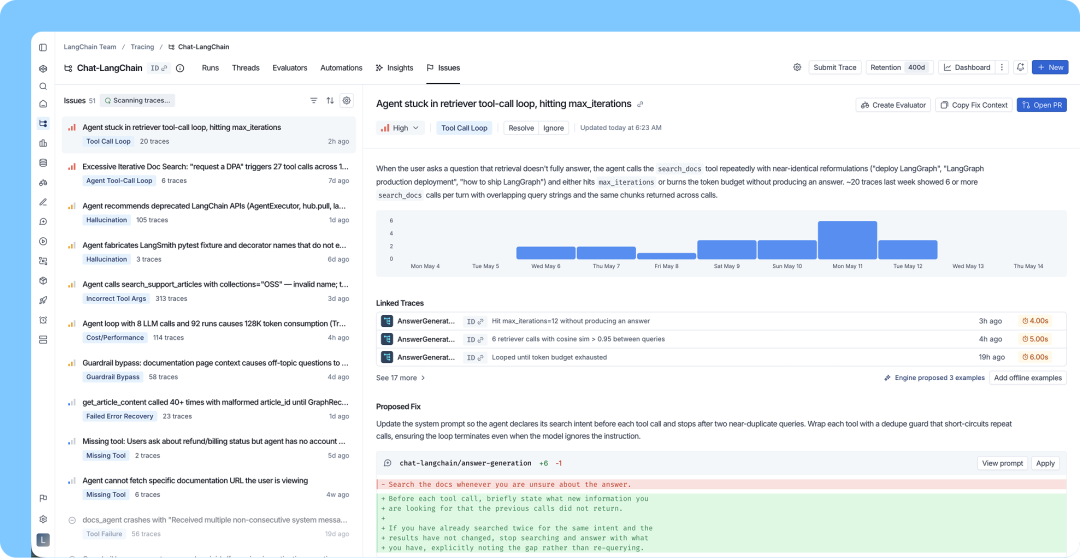Select 'Agent cannot fetch specific documentation URL' issue
Viewport: 1080px width, 558px height.
coord(209,487)
